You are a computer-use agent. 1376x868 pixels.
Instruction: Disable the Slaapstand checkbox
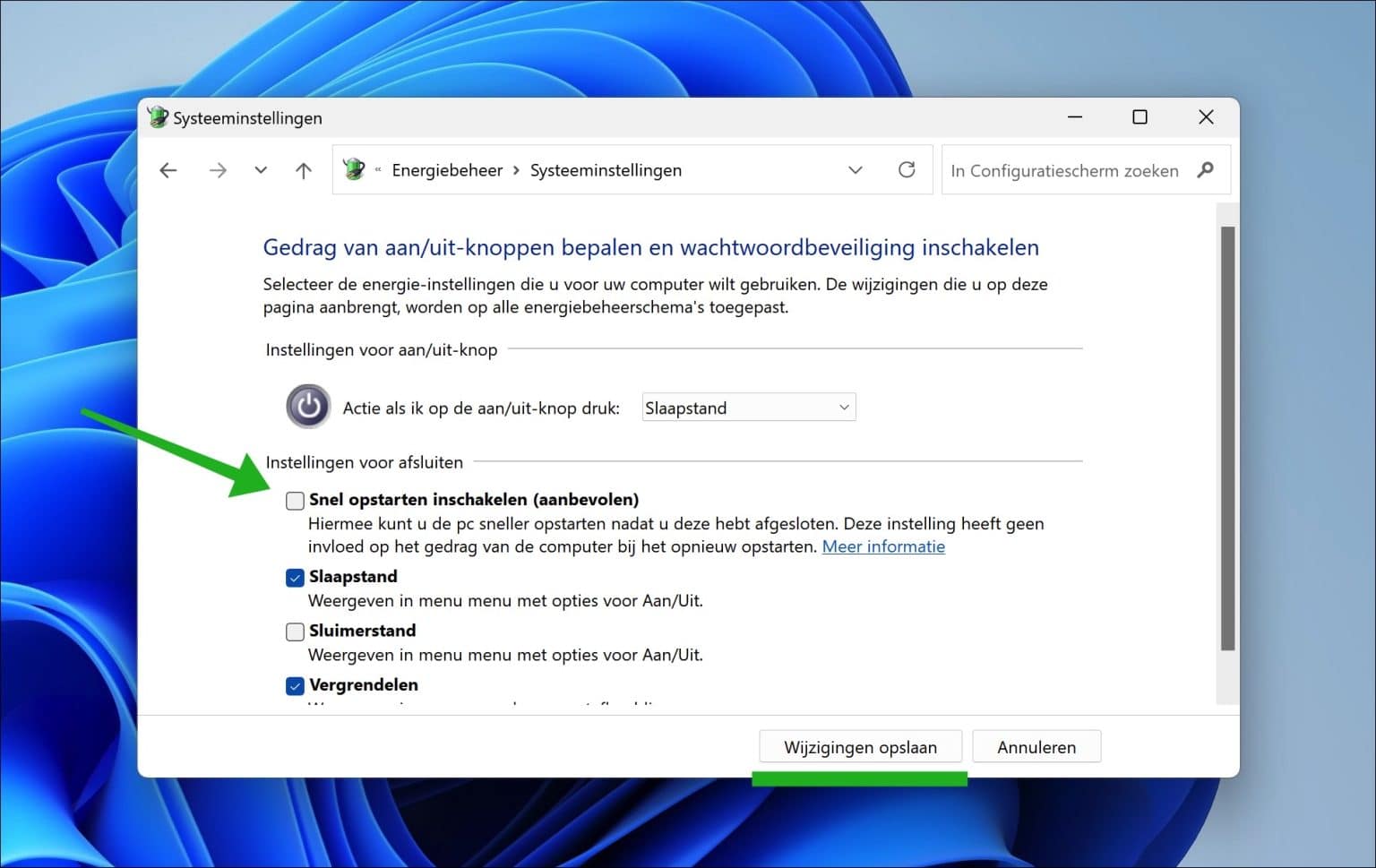click(x=295, y=578)
